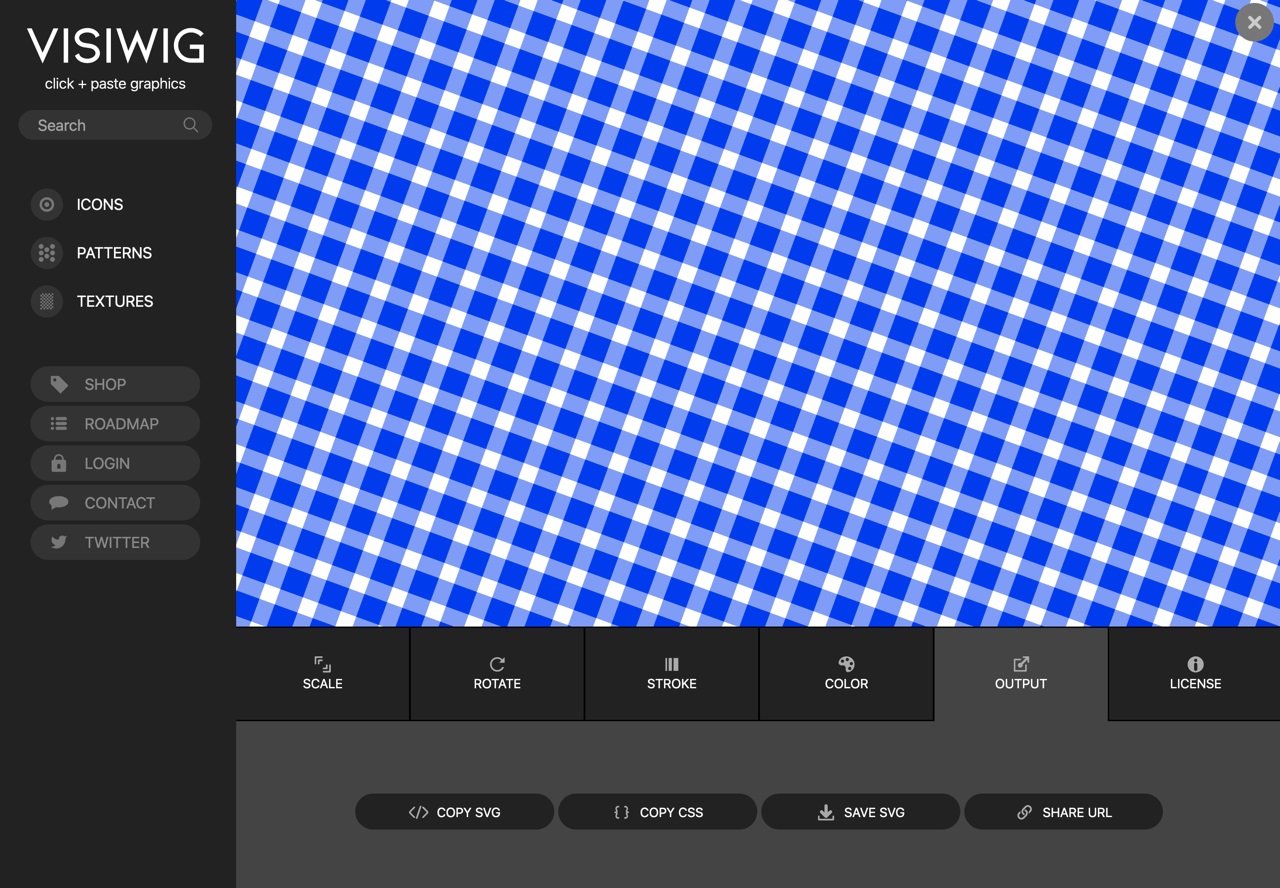Image resolution: width=1280 pixels, height=888 pixels.
Task: Click the Share URL button
Action: 1063,812
